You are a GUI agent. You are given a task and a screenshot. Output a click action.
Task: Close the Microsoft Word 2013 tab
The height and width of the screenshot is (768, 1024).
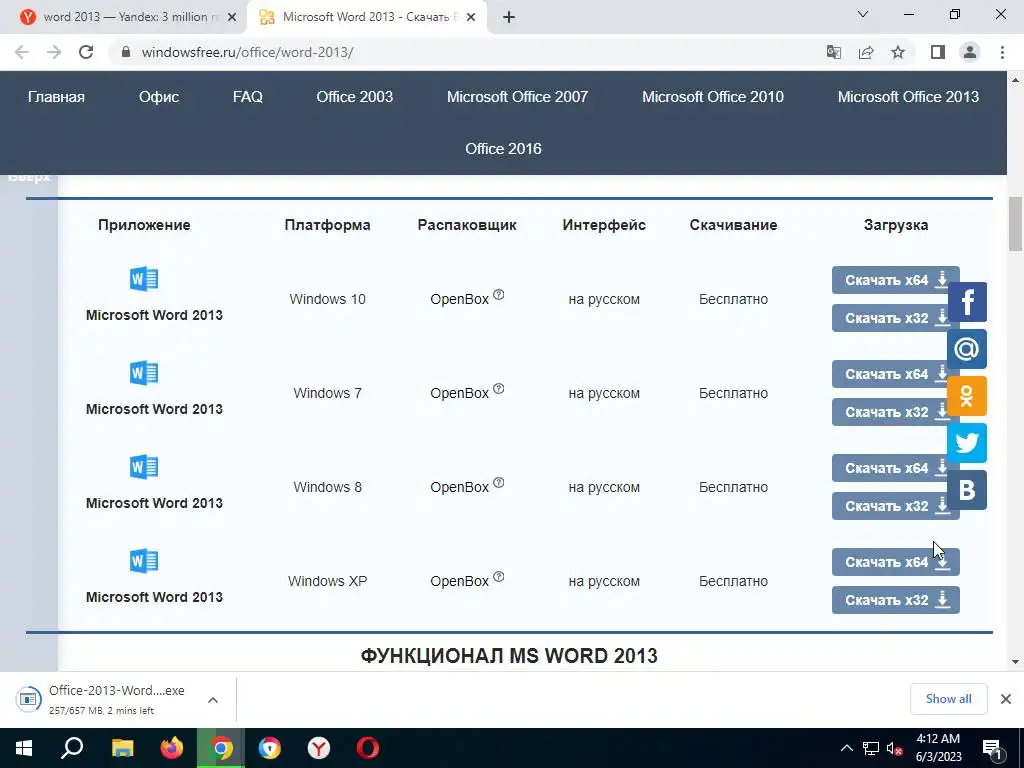(471, 18)
